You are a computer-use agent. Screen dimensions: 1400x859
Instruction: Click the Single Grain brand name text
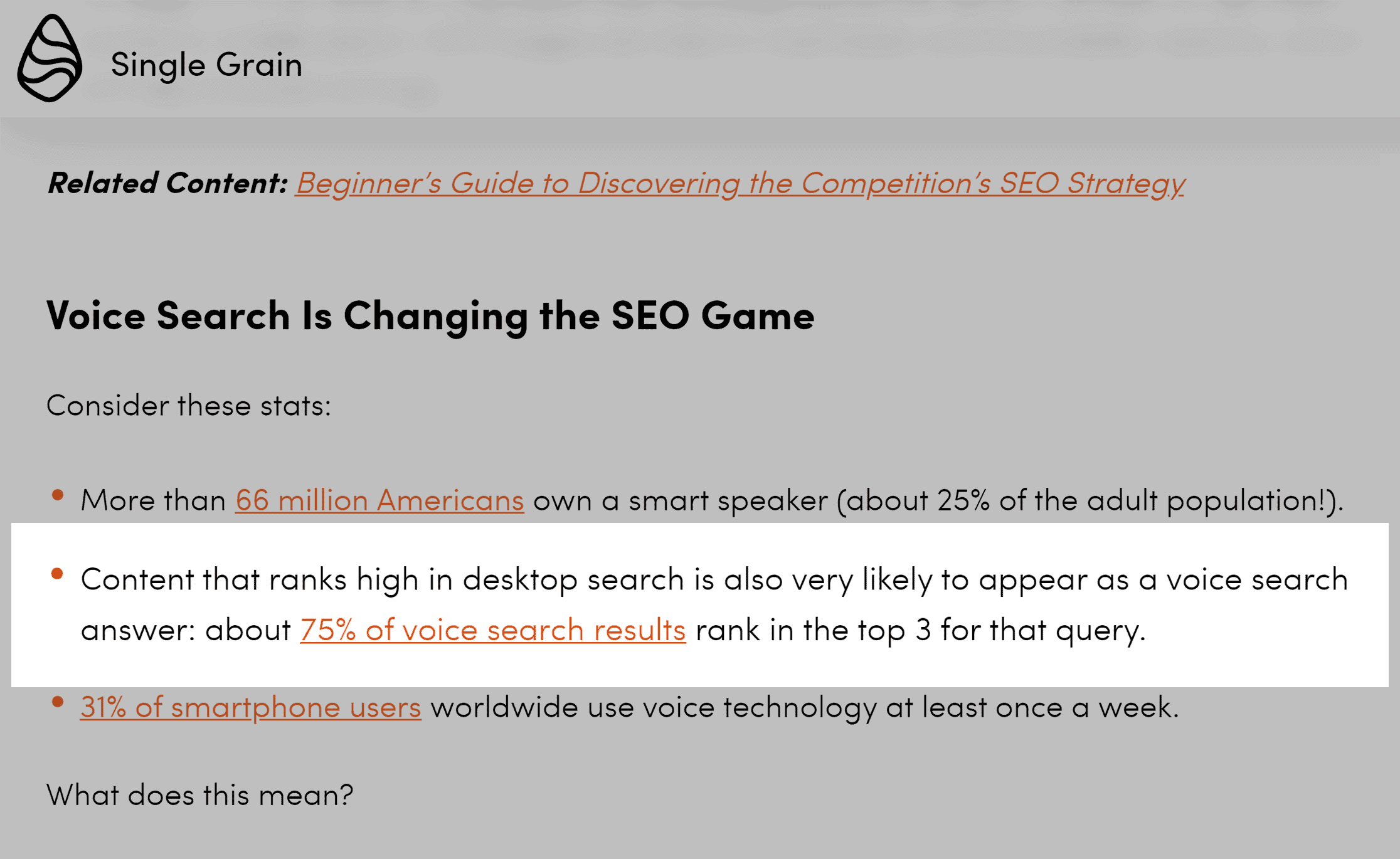coord(206,65)
